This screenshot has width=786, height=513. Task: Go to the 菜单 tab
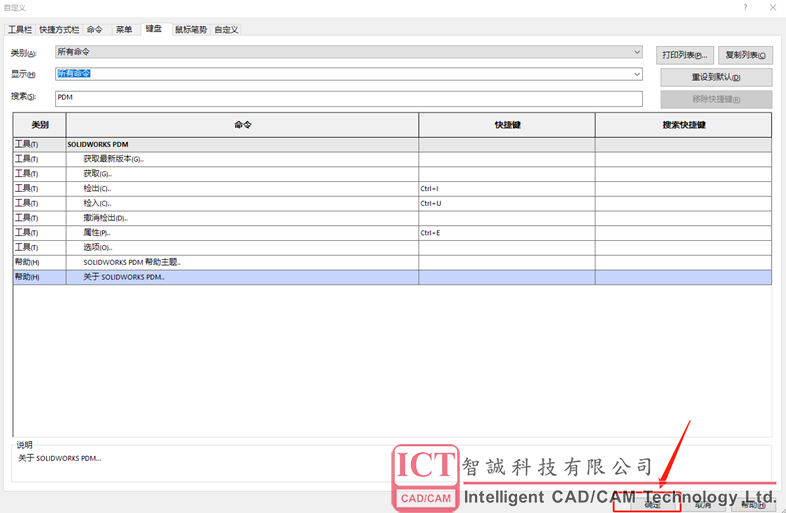[x=124, y=30]
